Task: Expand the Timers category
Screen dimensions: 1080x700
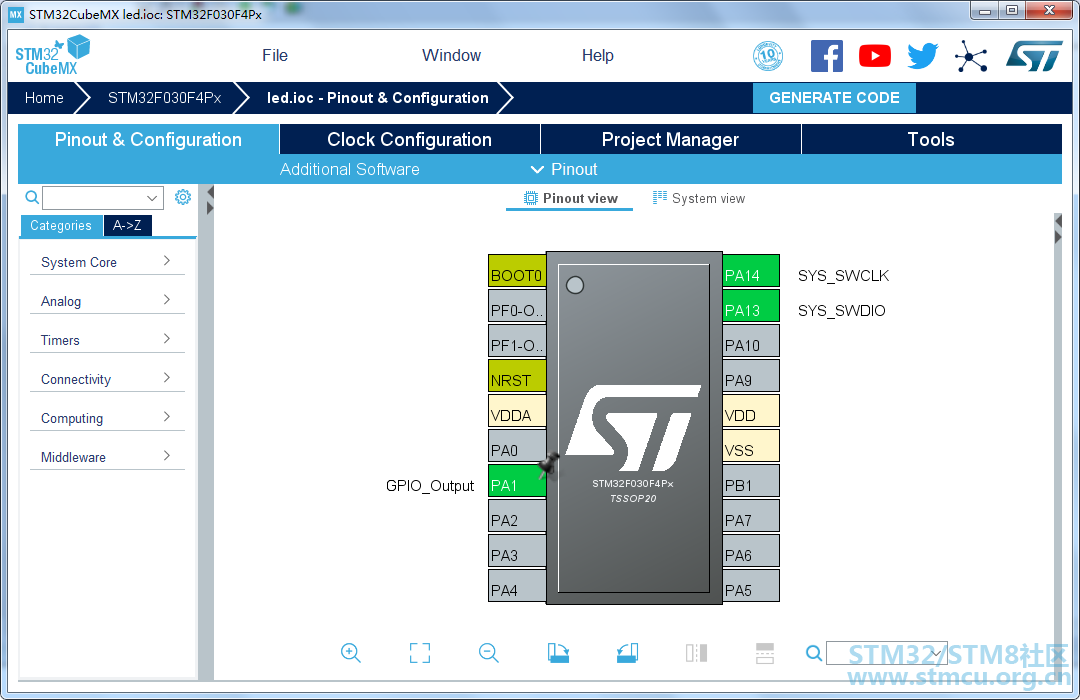Action: tap(107, 340)
